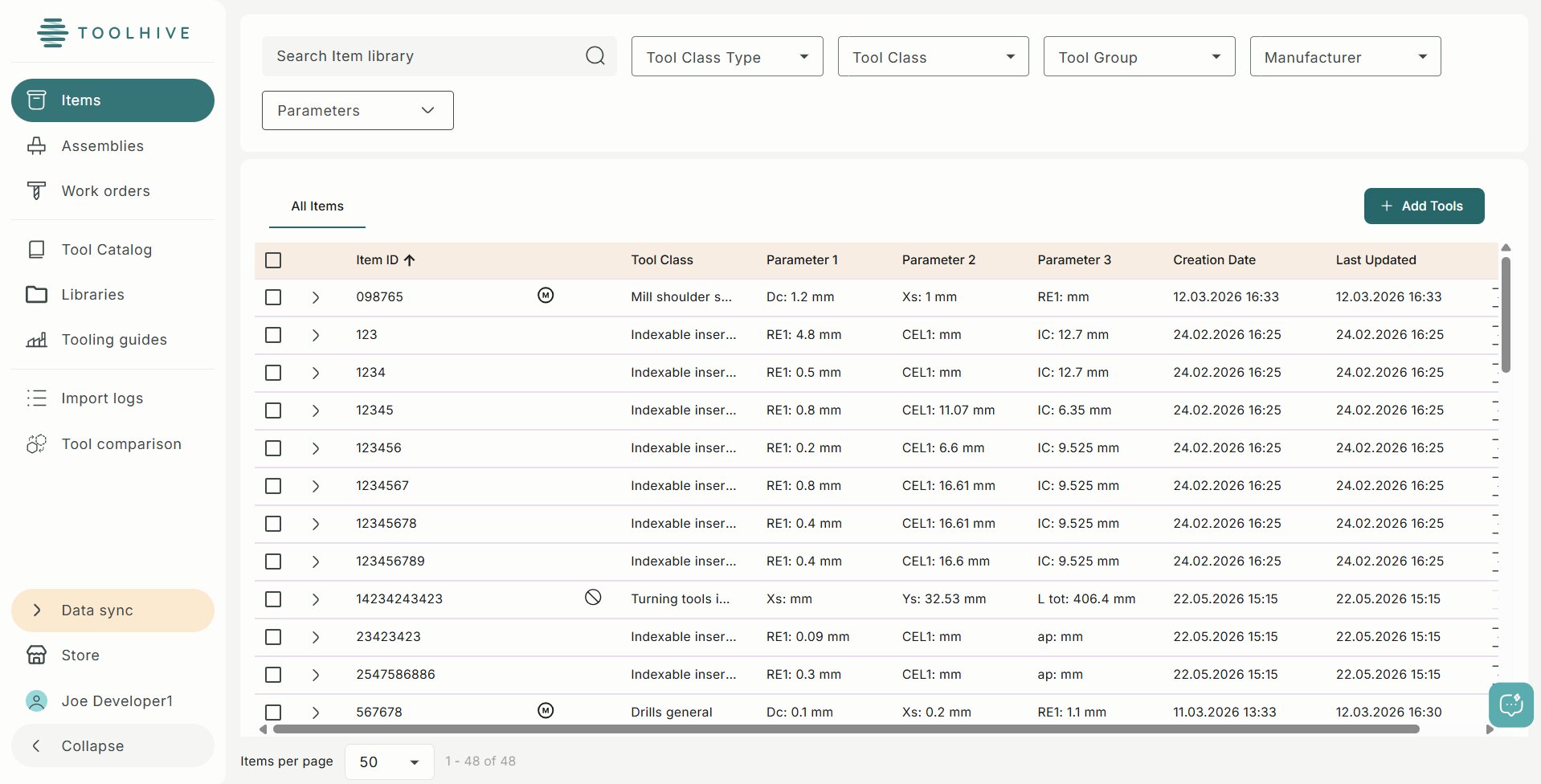Click the row menu dots for item 123456
Image resolution: width=1541 pixels, height=784 pixels.
pyautogui.click(x=1495, y=448)
